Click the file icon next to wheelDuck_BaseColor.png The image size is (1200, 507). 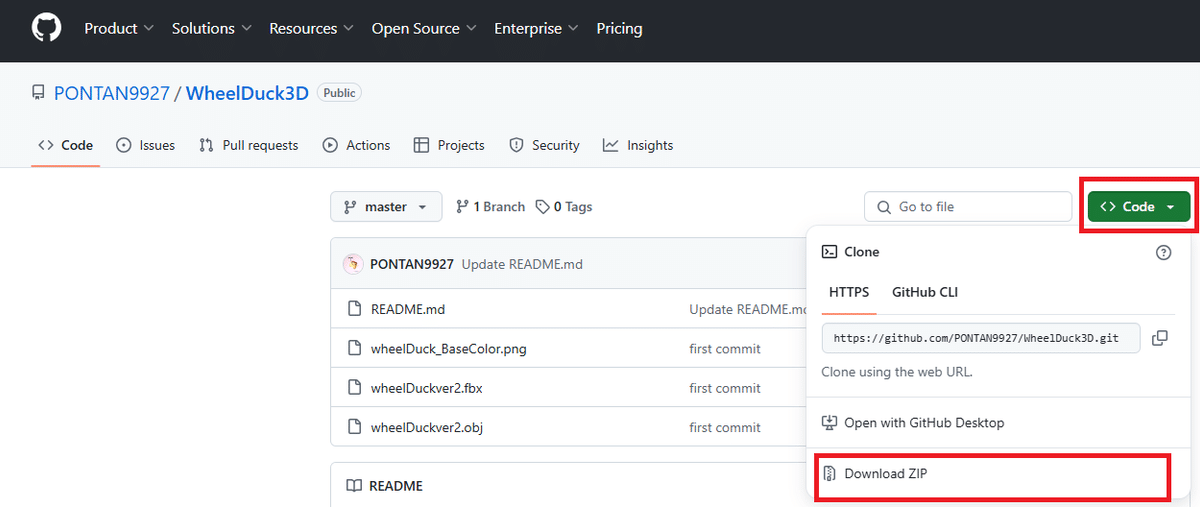(x=353, y=349)
